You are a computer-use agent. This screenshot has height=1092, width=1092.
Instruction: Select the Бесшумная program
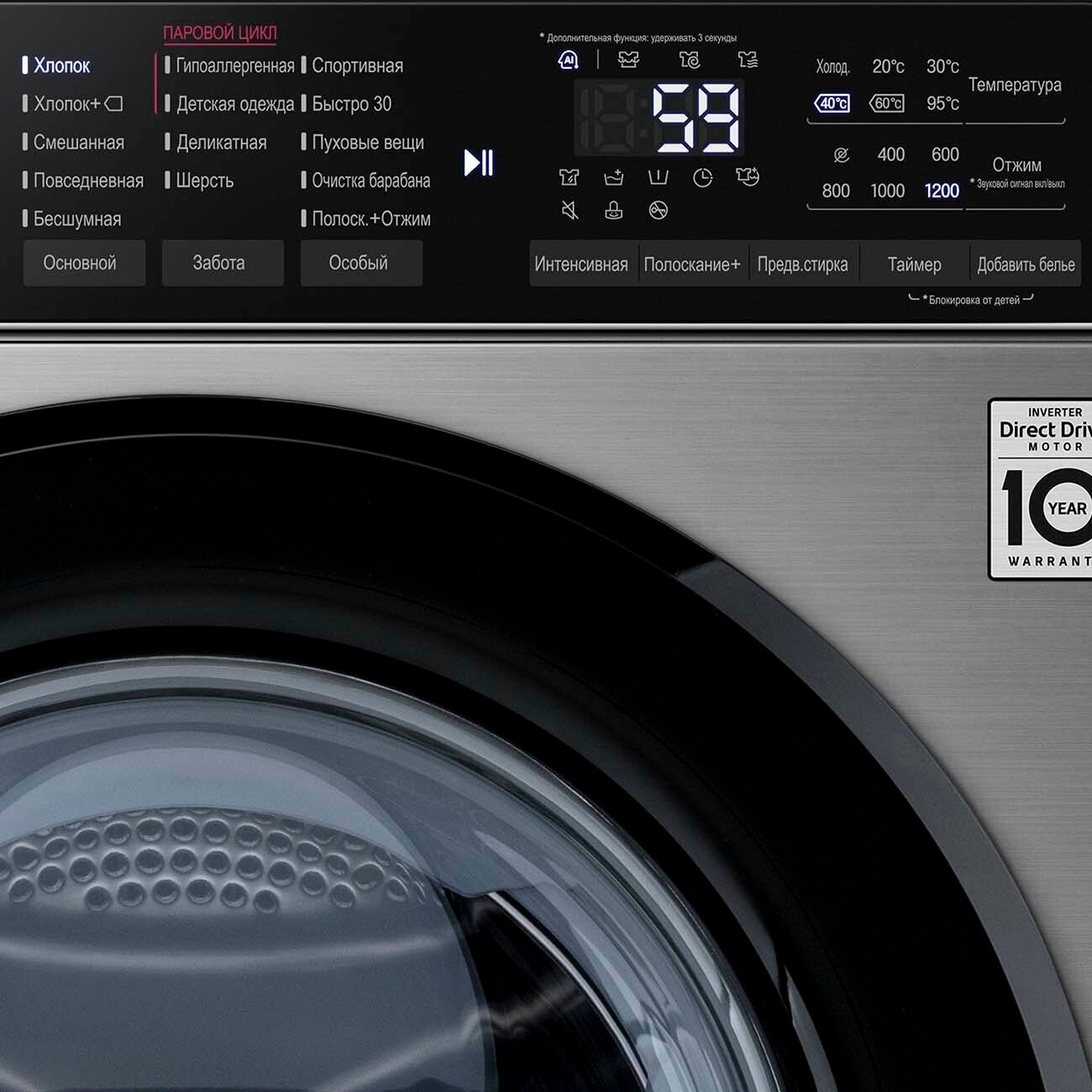[x=71, y=219]
